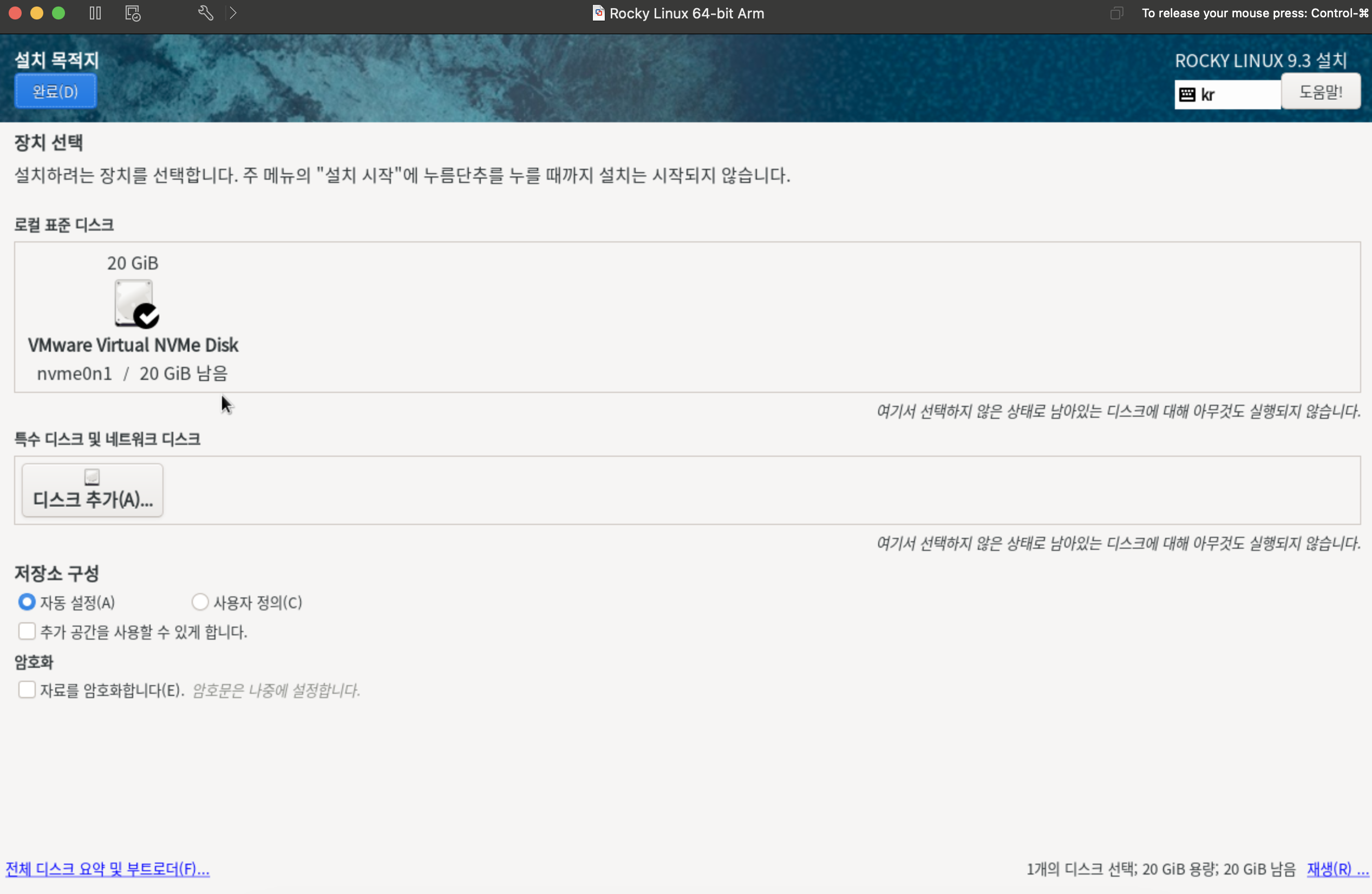Click the 재생(R) refresh link

[1337, 869]
